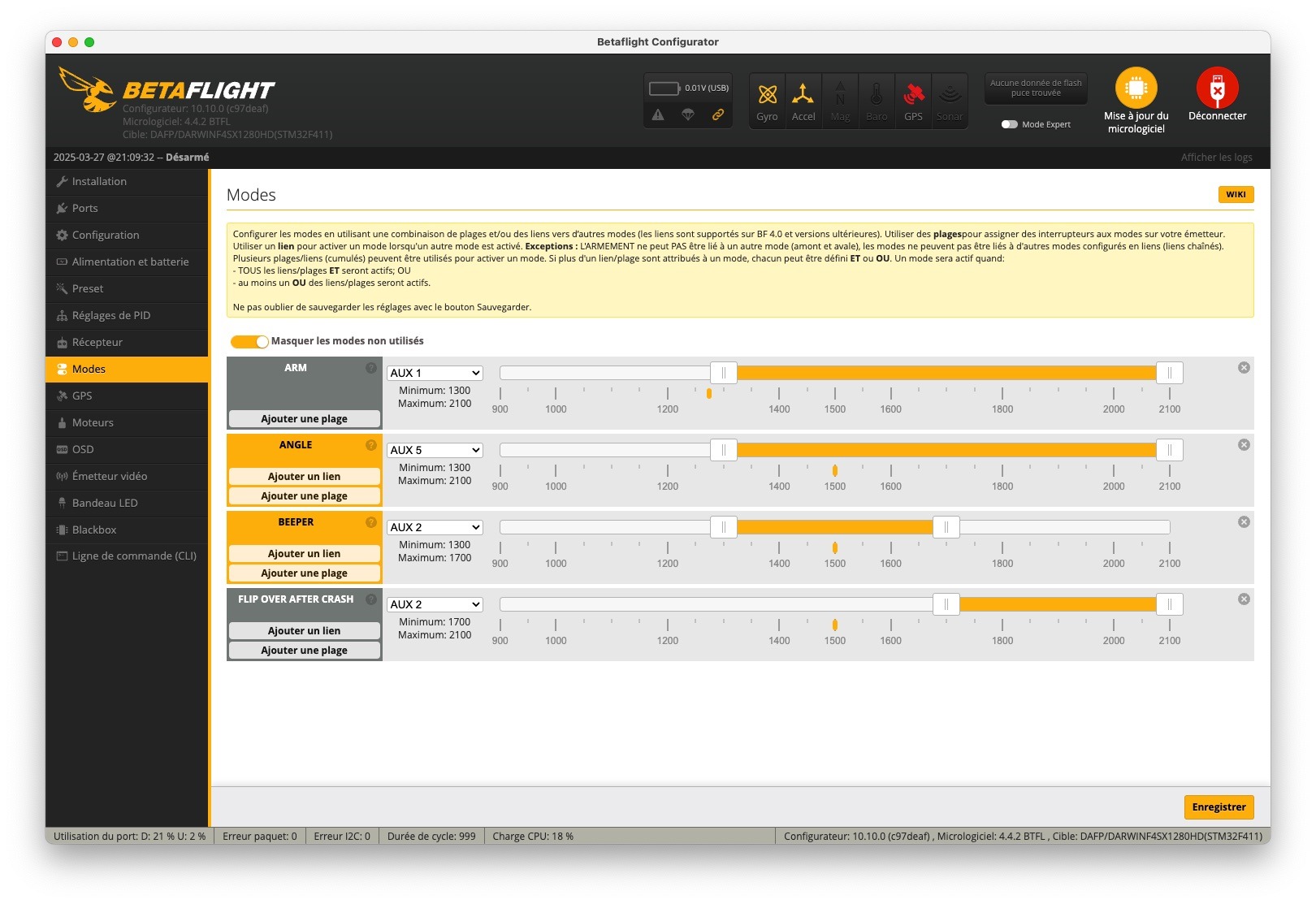Open the GPS sidebar tab
The image size is (1316, 904).
127,396
